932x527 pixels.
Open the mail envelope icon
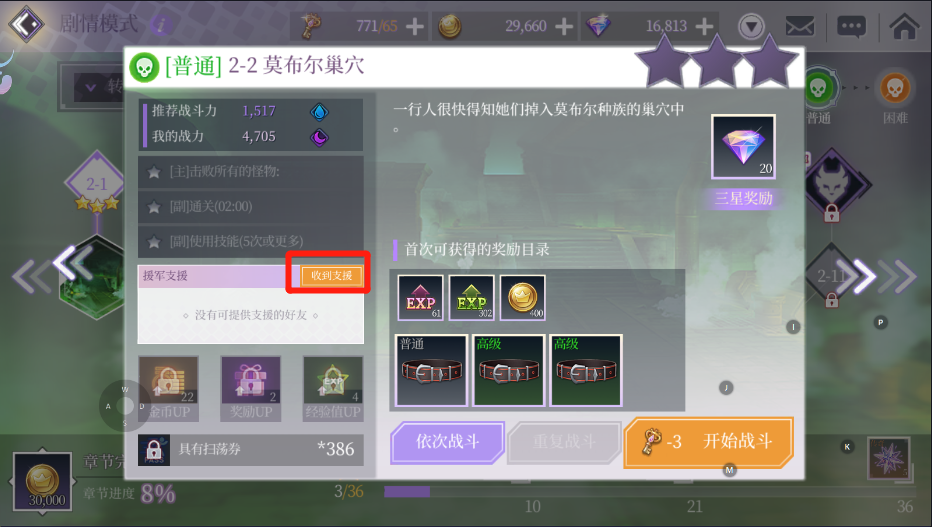tap(799, 26)
